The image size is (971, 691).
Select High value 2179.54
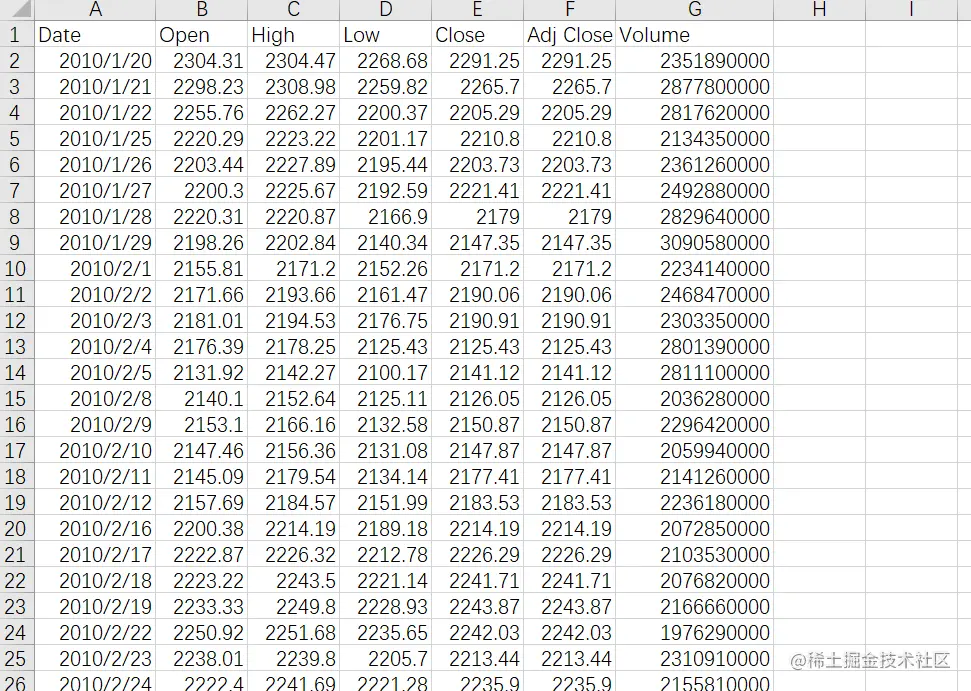coord(294,477)
